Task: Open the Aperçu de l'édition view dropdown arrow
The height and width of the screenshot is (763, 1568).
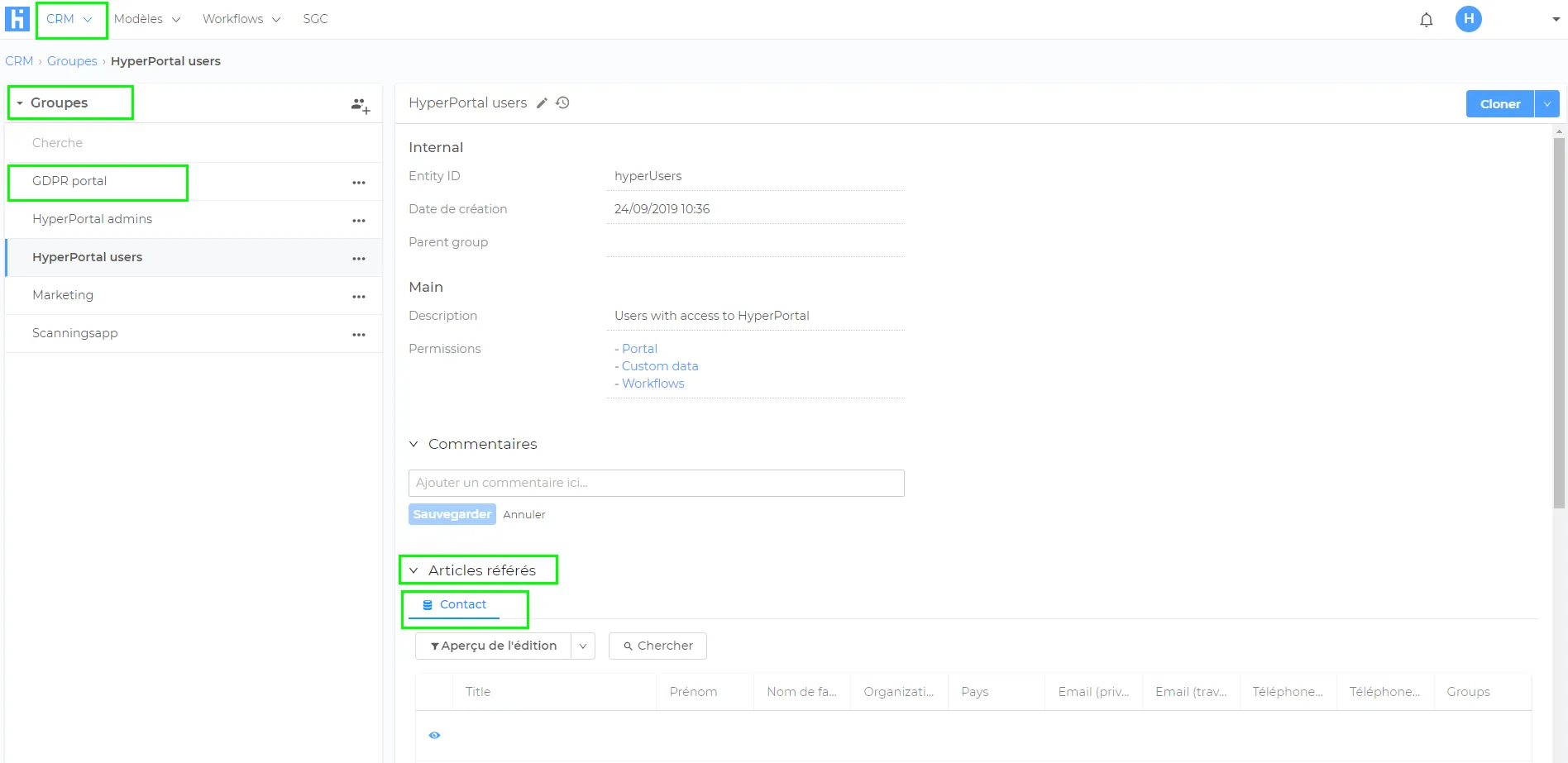Action: coord(583,646)
